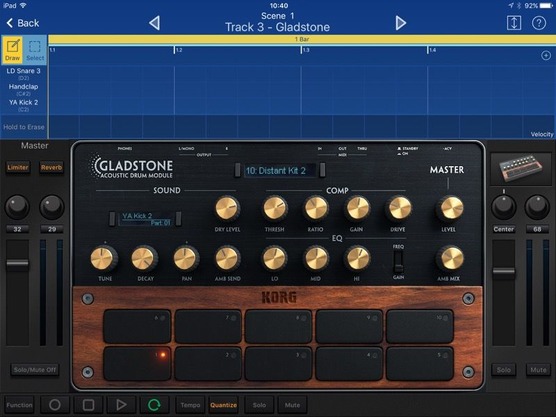Adjust the master Reverb knob showing 29
Screen dimensions: 556x417
pos(51,207)
